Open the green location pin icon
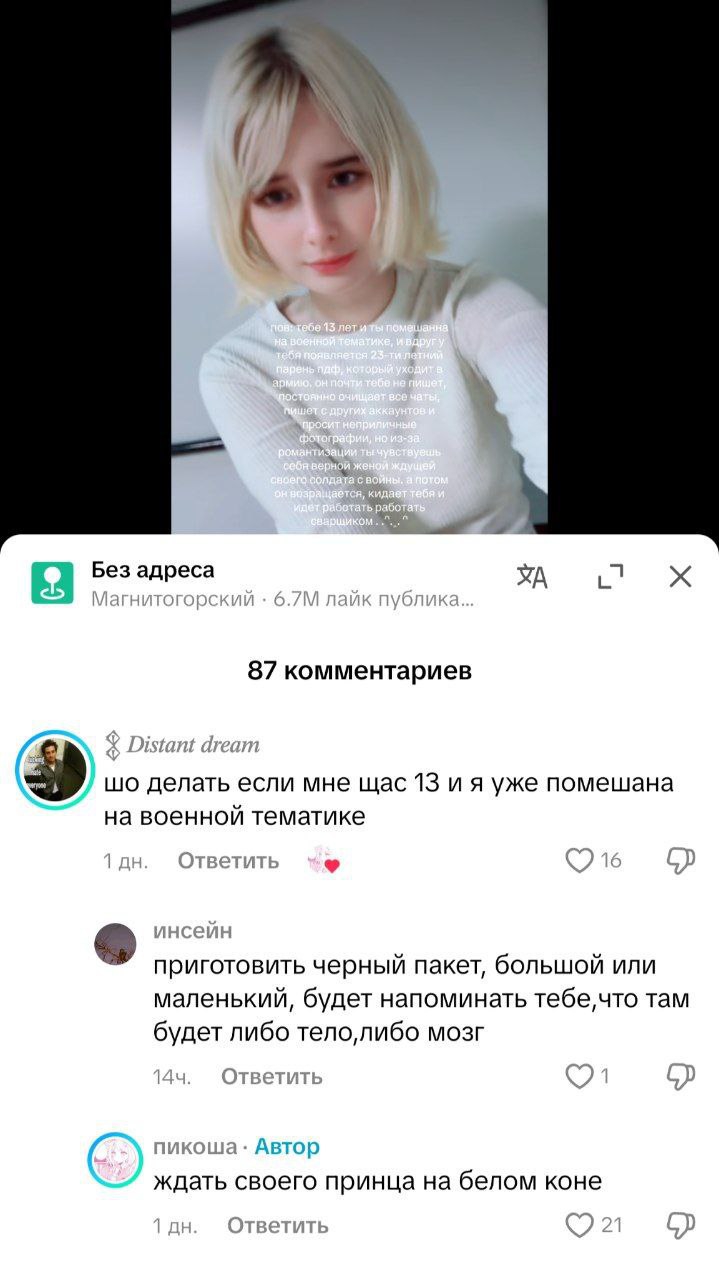The height and width of the screenshot is (1280, 719). coord(52,582)
